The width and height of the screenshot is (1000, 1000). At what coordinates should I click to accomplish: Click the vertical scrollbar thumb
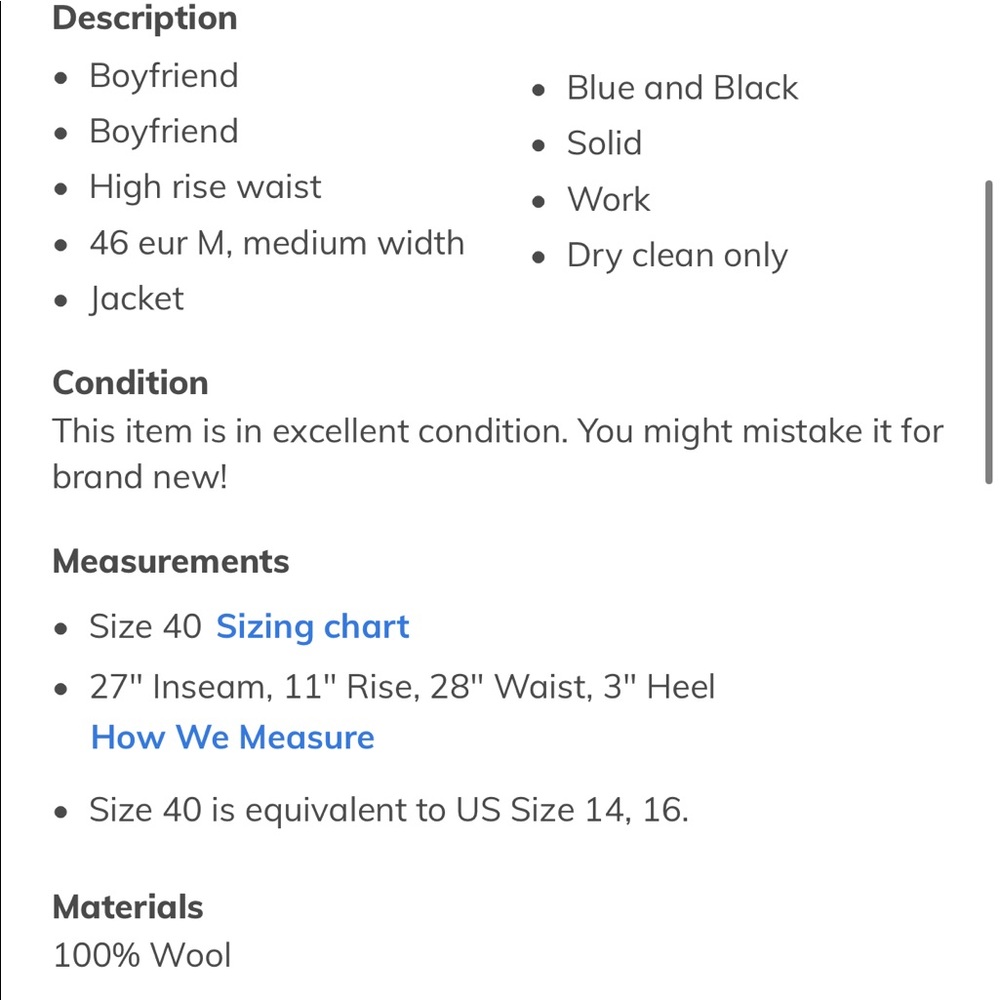coord(988,332)
